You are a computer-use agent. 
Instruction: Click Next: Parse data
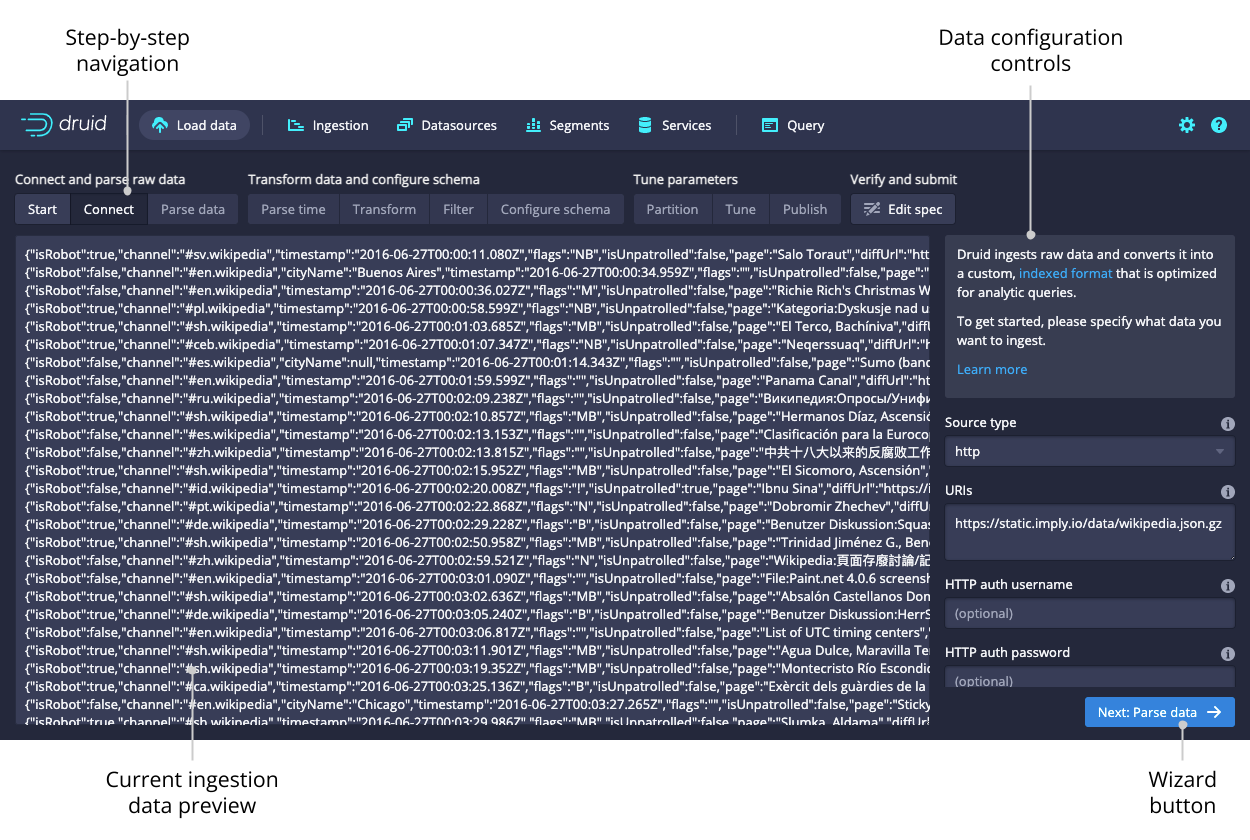pos(1159,712)
